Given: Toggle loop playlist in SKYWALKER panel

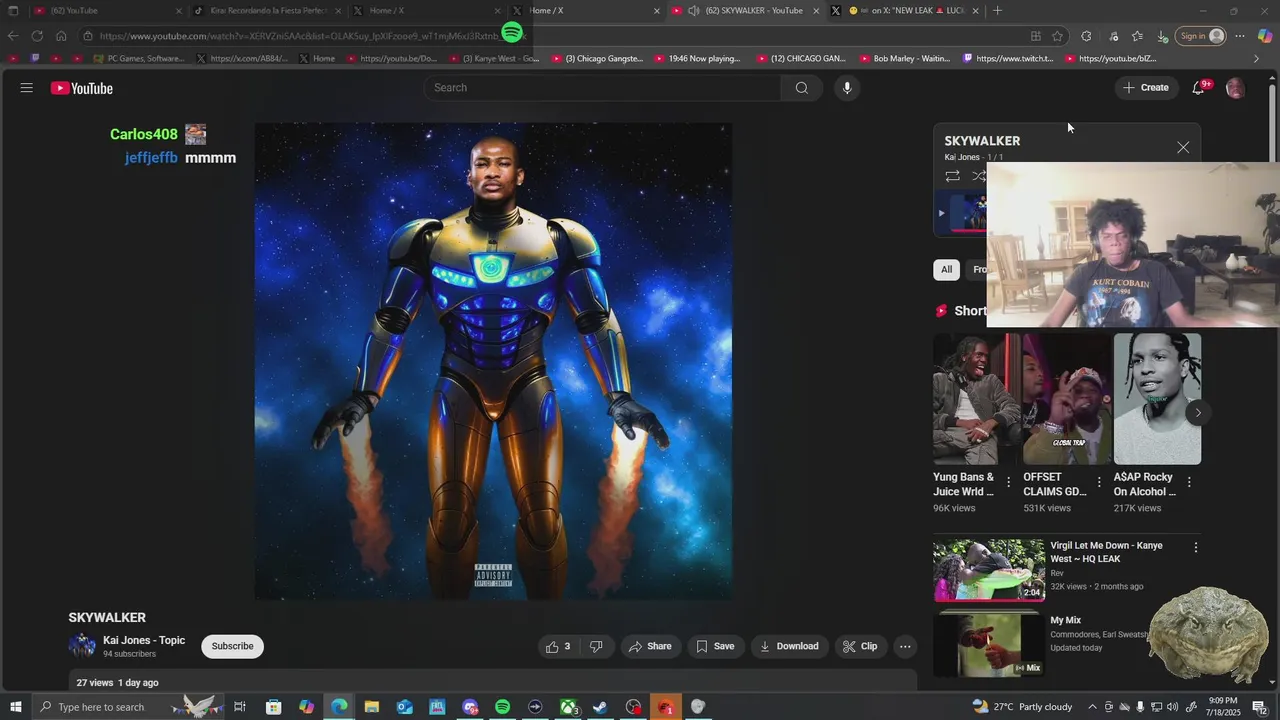Looking at the screenshot, I should click(952, 176).
